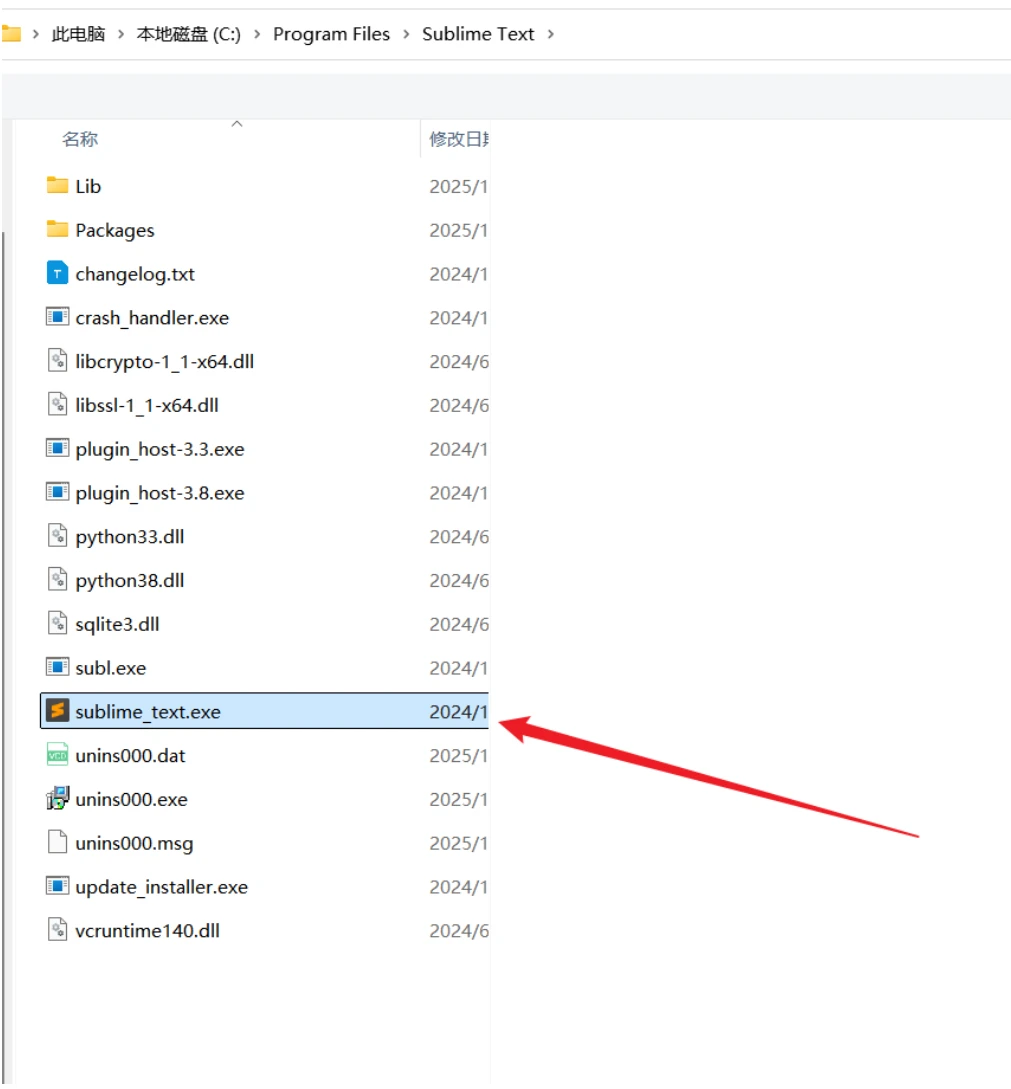Click the vcruntime140.dll file icon

pos(57,929)
